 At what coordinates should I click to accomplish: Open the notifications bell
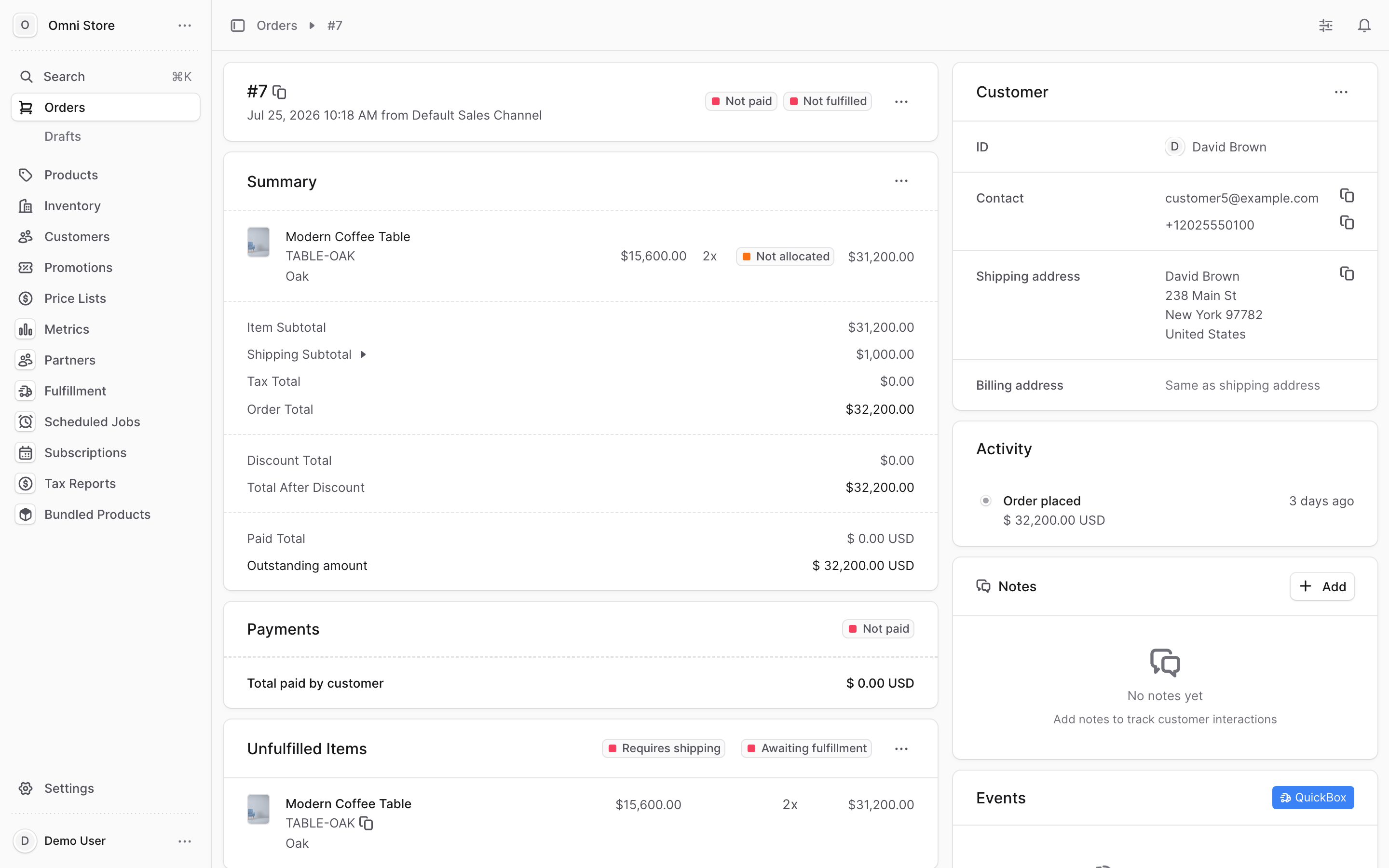[1364, 25]
